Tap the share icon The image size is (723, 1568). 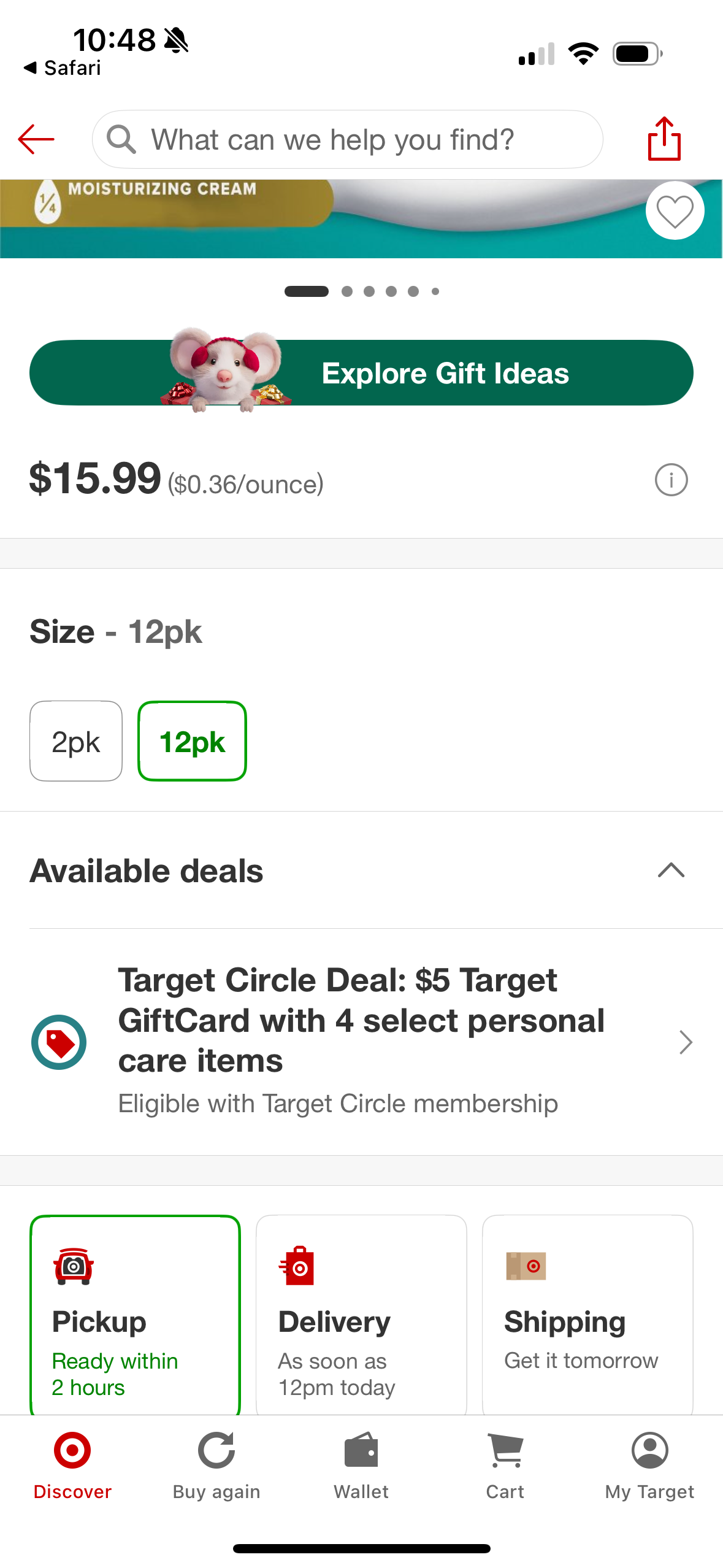click(664, 139)
